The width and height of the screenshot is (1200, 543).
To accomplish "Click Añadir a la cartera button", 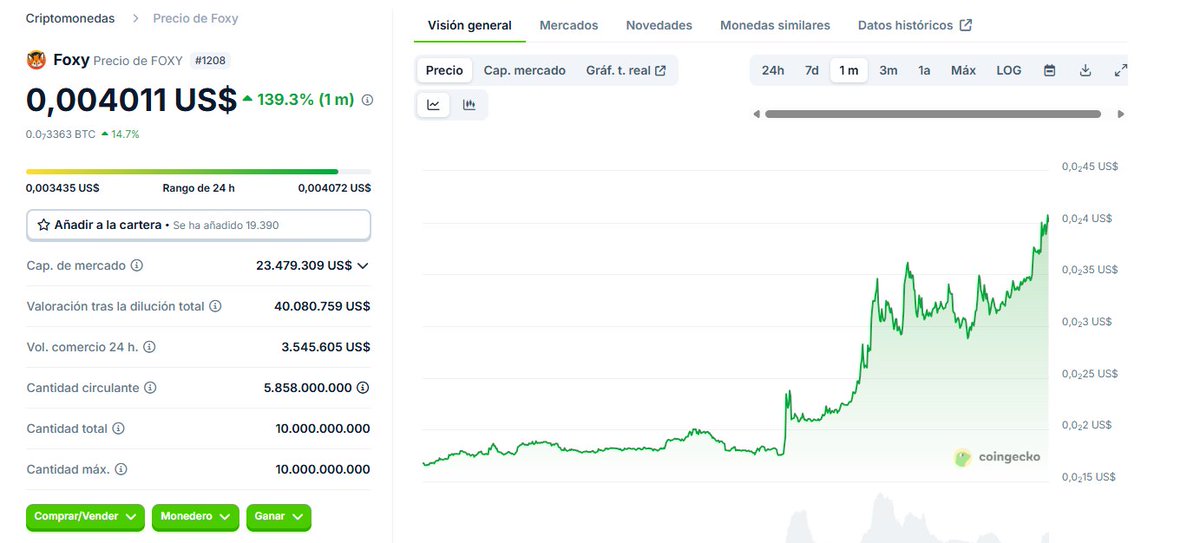I will 198,225.
